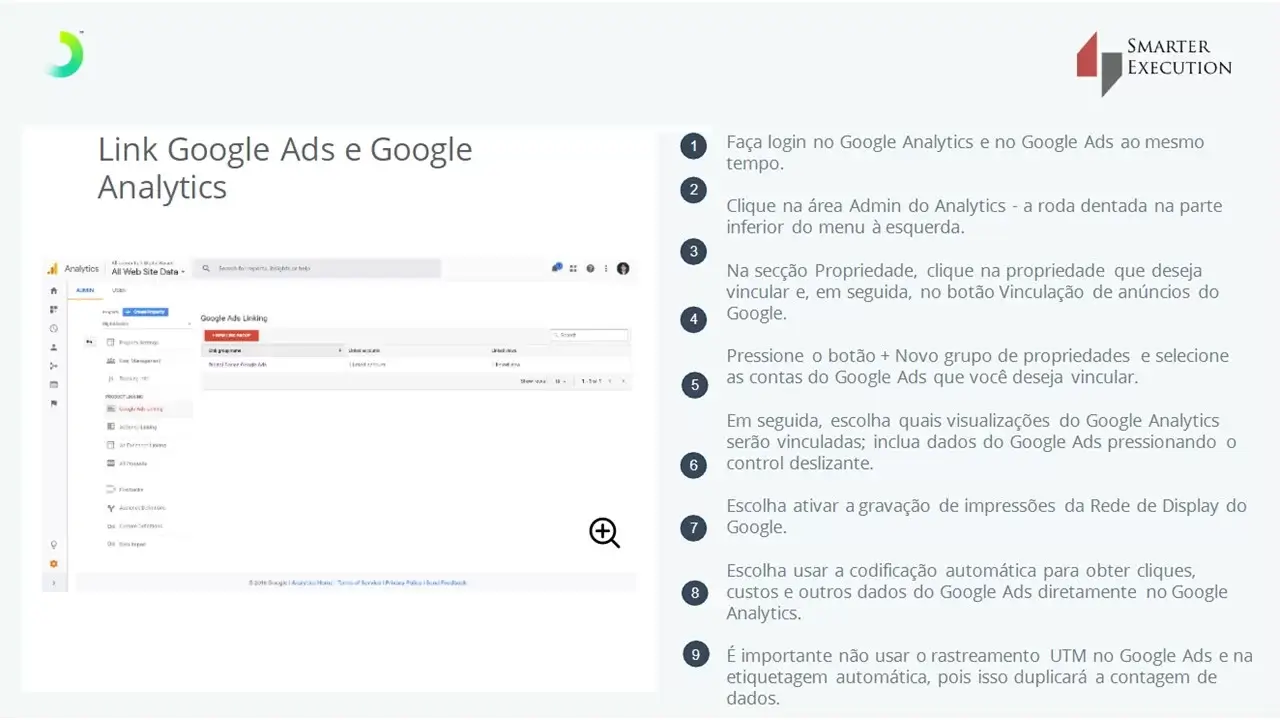
Task: Open the Realtime clock sidebar icon
Action: pos(54,328)
